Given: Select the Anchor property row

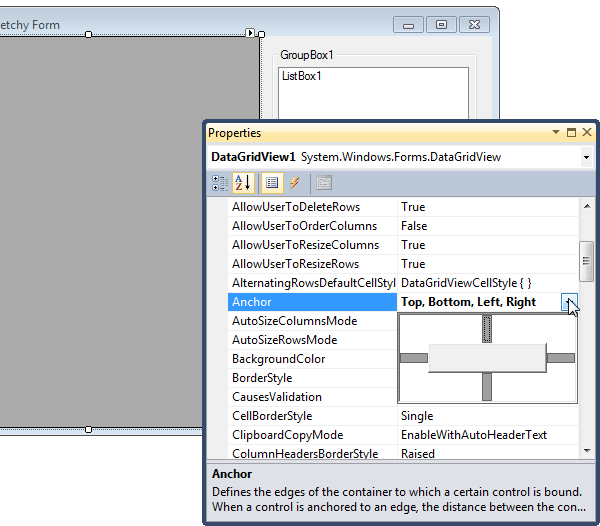Looking at the screenshot, I should coord(312,302).
